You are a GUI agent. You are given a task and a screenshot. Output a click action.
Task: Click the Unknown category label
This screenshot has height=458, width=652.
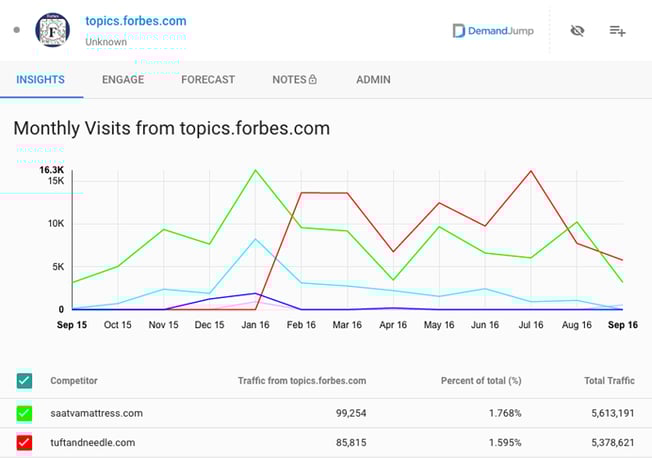click(x=106, y=42)
